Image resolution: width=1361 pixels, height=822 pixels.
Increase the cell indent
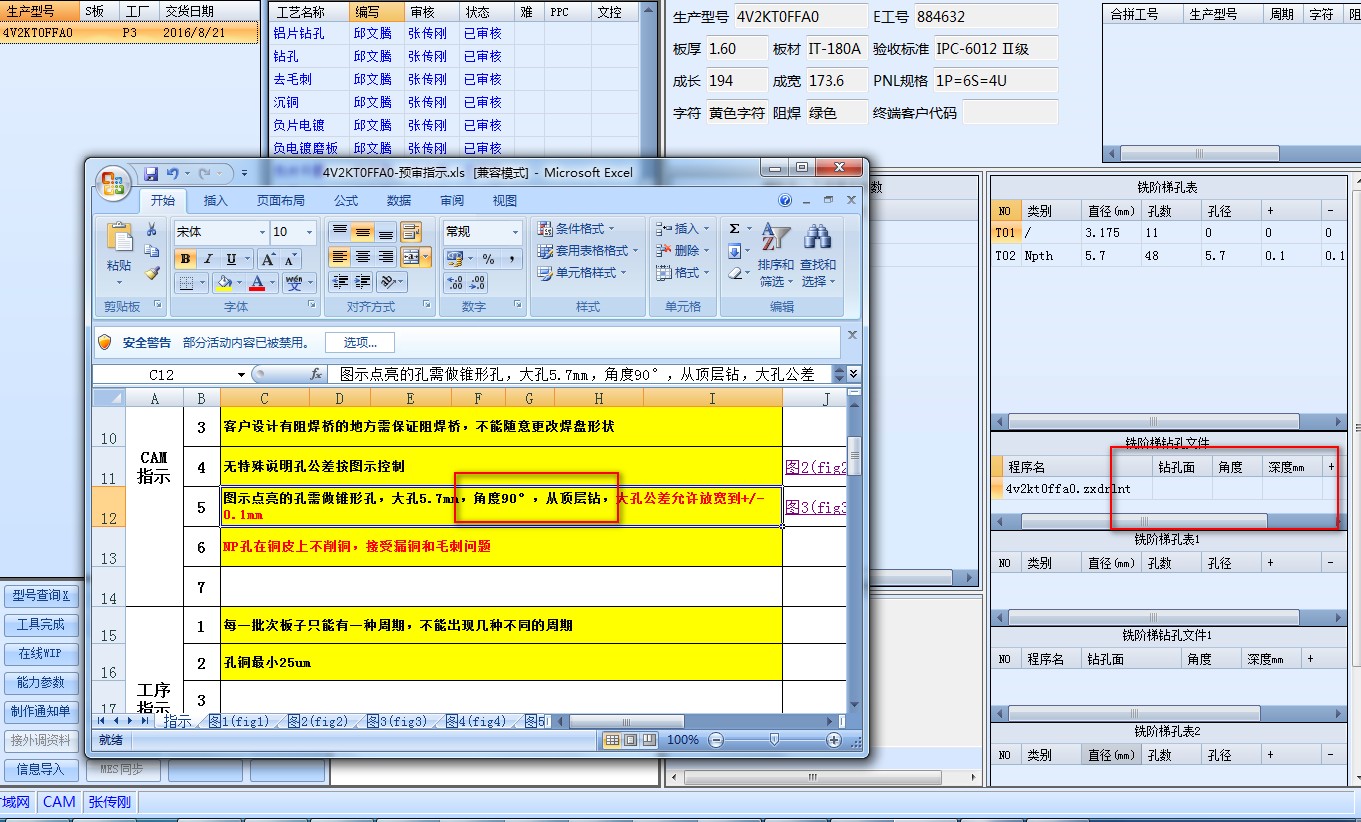pos(362,282)
